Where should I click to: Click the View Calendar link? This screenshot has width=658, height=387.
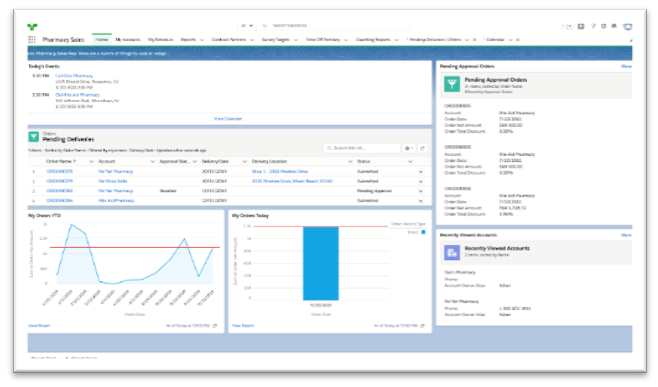[x=228, y=119]
